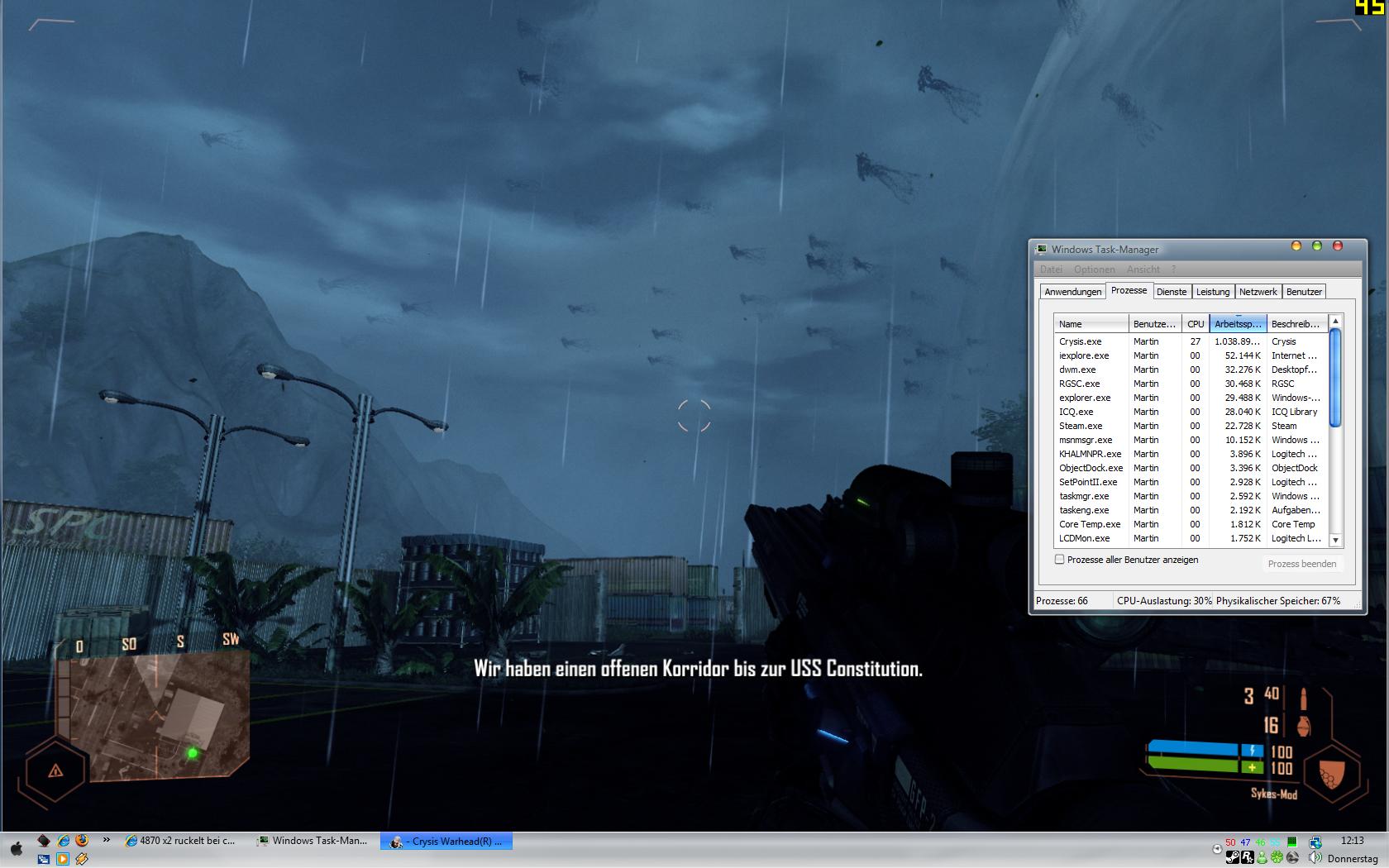Click the red 50 Core Temp tray reading
This screenshot has width=1389, height=868.
click(x=1230, y=842)
